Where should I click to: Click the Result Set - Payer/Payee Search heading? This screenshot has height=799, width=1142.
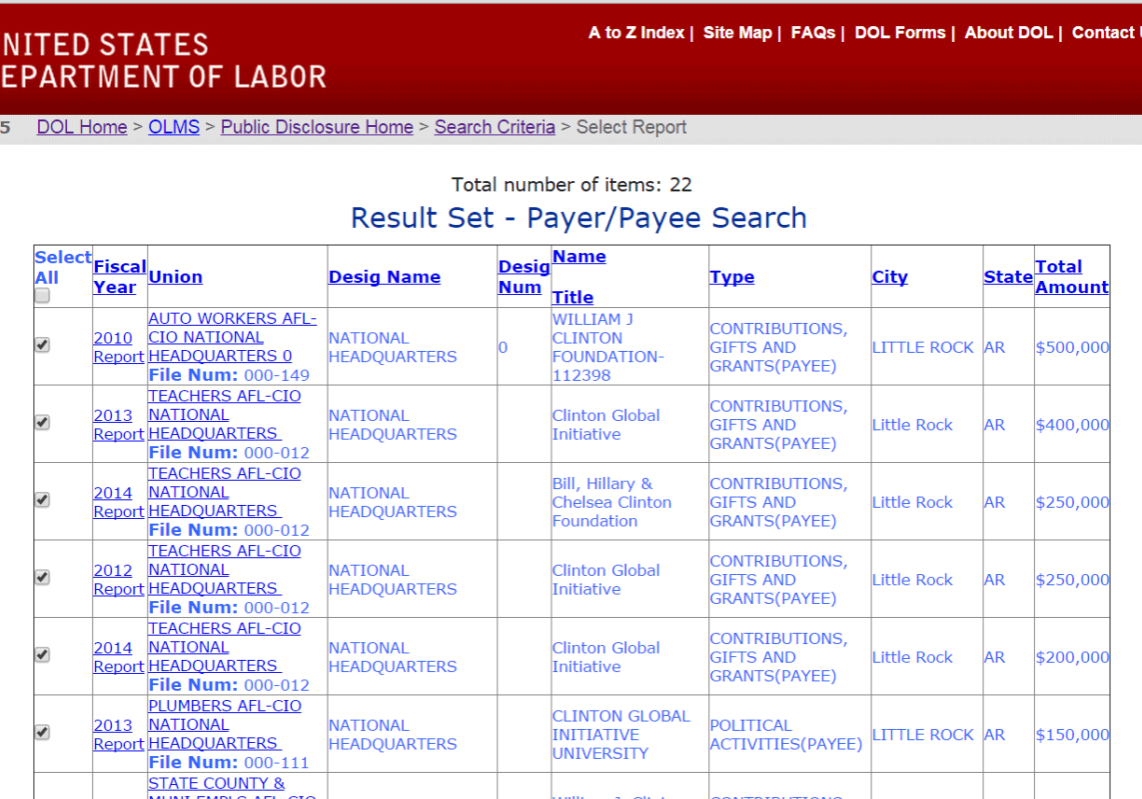(x=579, y=218)
